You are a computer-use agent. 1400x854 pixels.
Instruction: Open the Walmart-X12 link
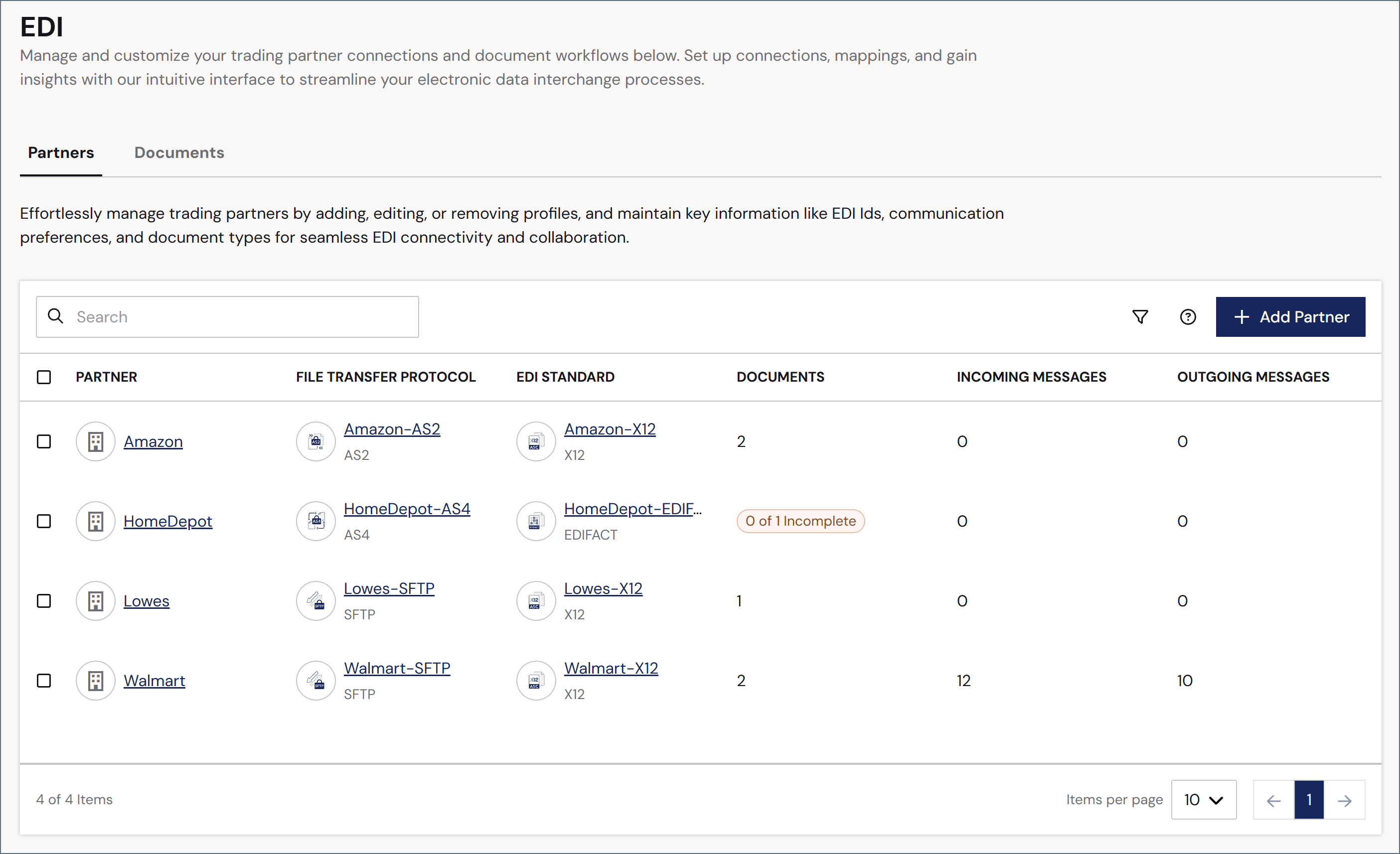611,668
